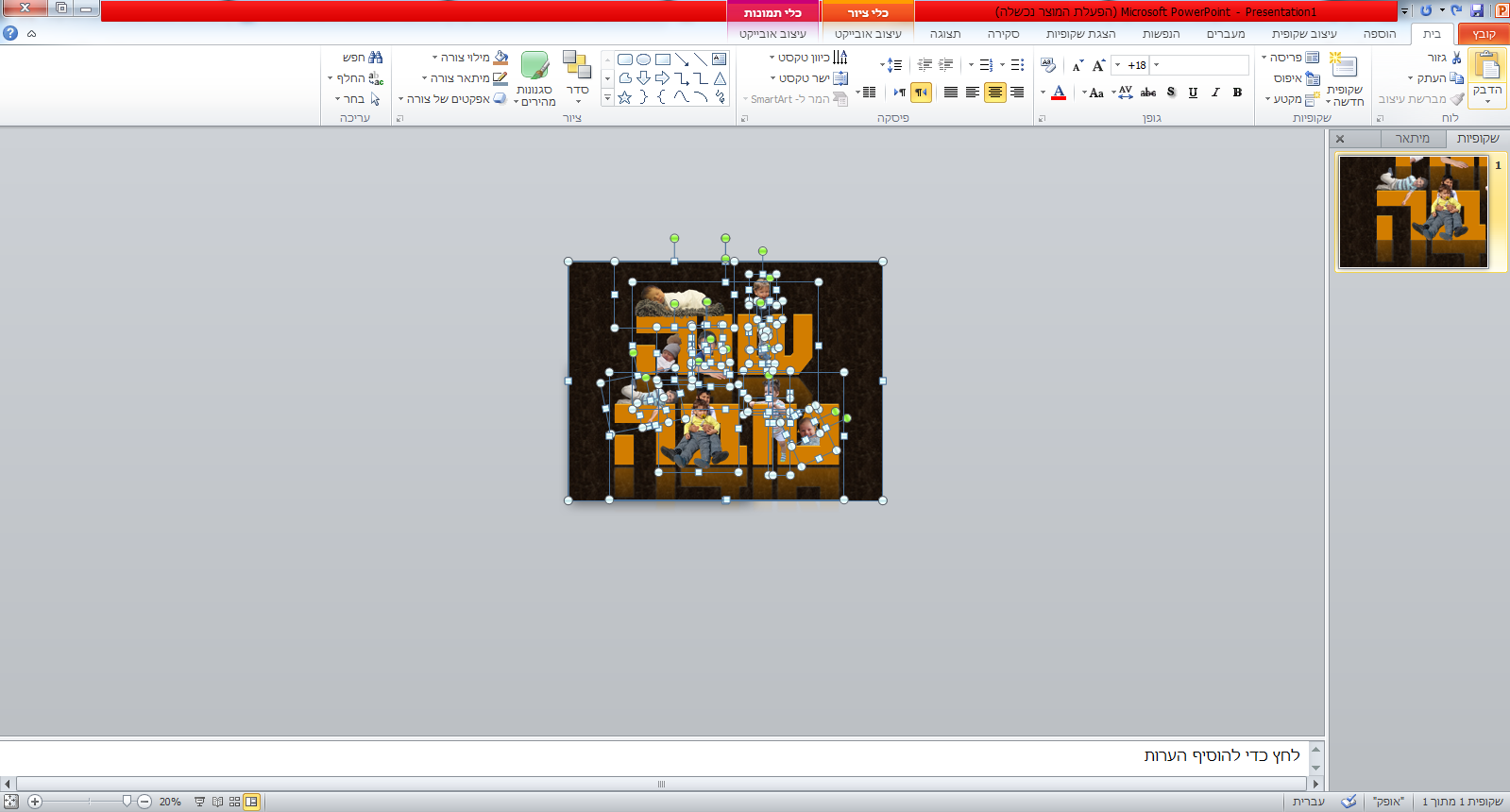Select the right arrow shape

[x=662, y=78]
